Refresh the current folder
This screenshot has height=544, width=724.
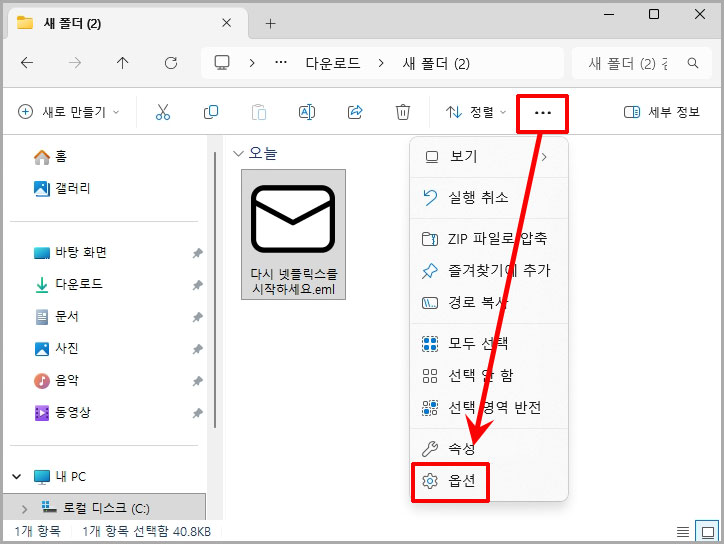click(x=171, y=63)
